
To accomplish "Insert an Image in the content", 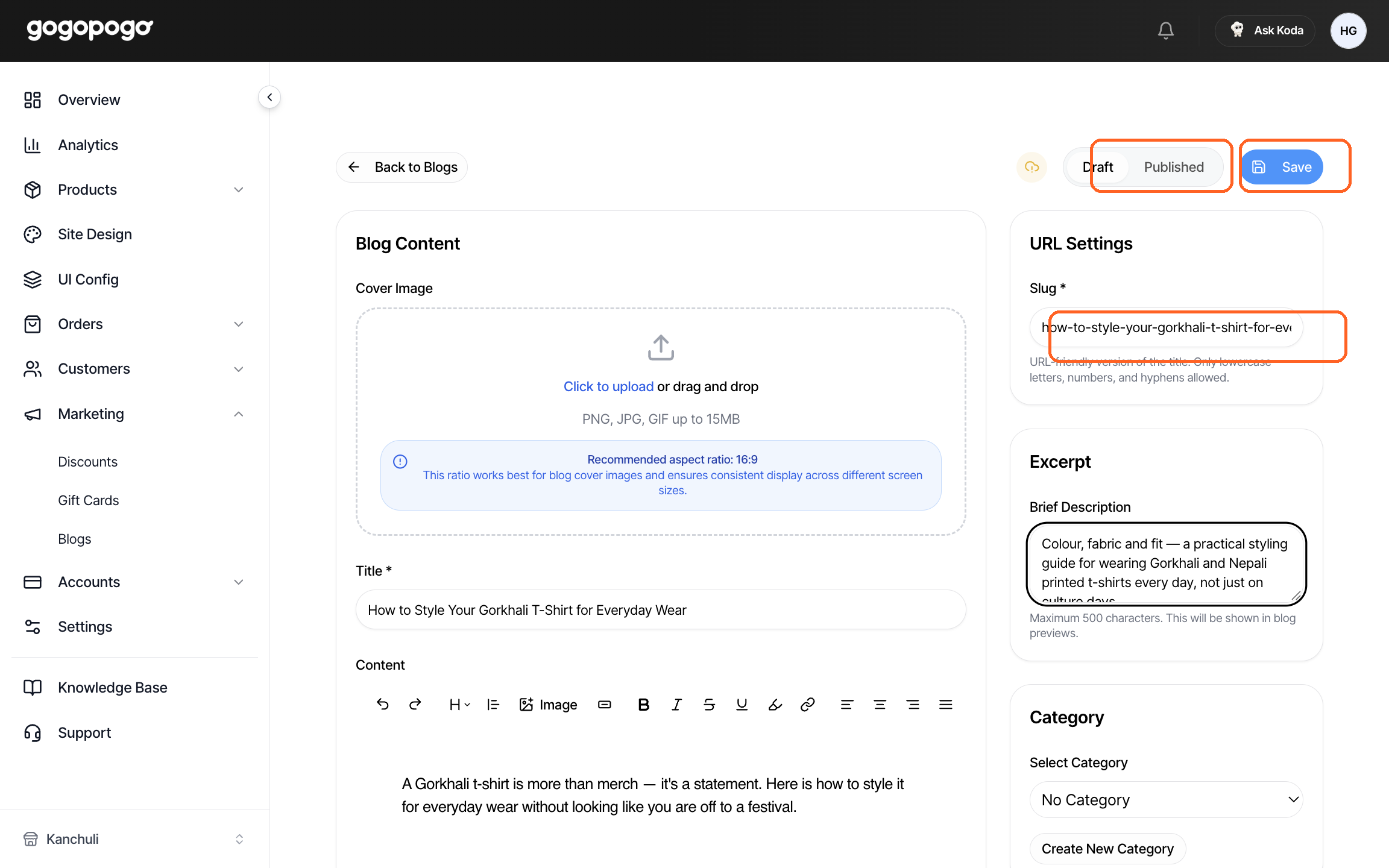I will point(548,704).
